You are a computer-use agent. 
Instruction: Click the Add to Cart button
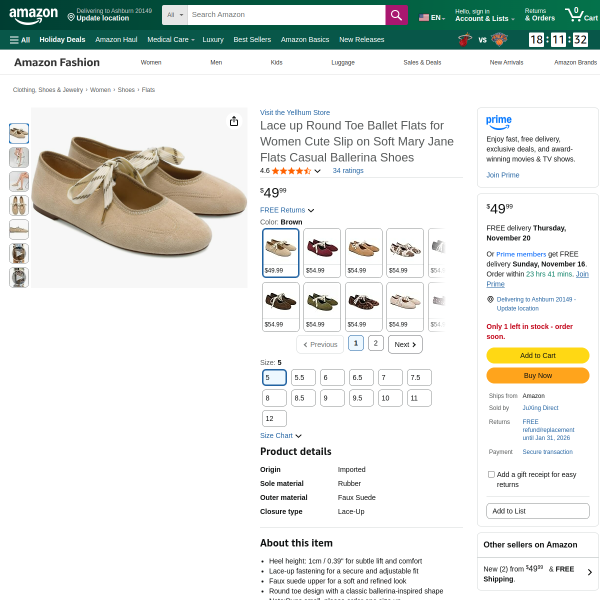click(537, 355)
